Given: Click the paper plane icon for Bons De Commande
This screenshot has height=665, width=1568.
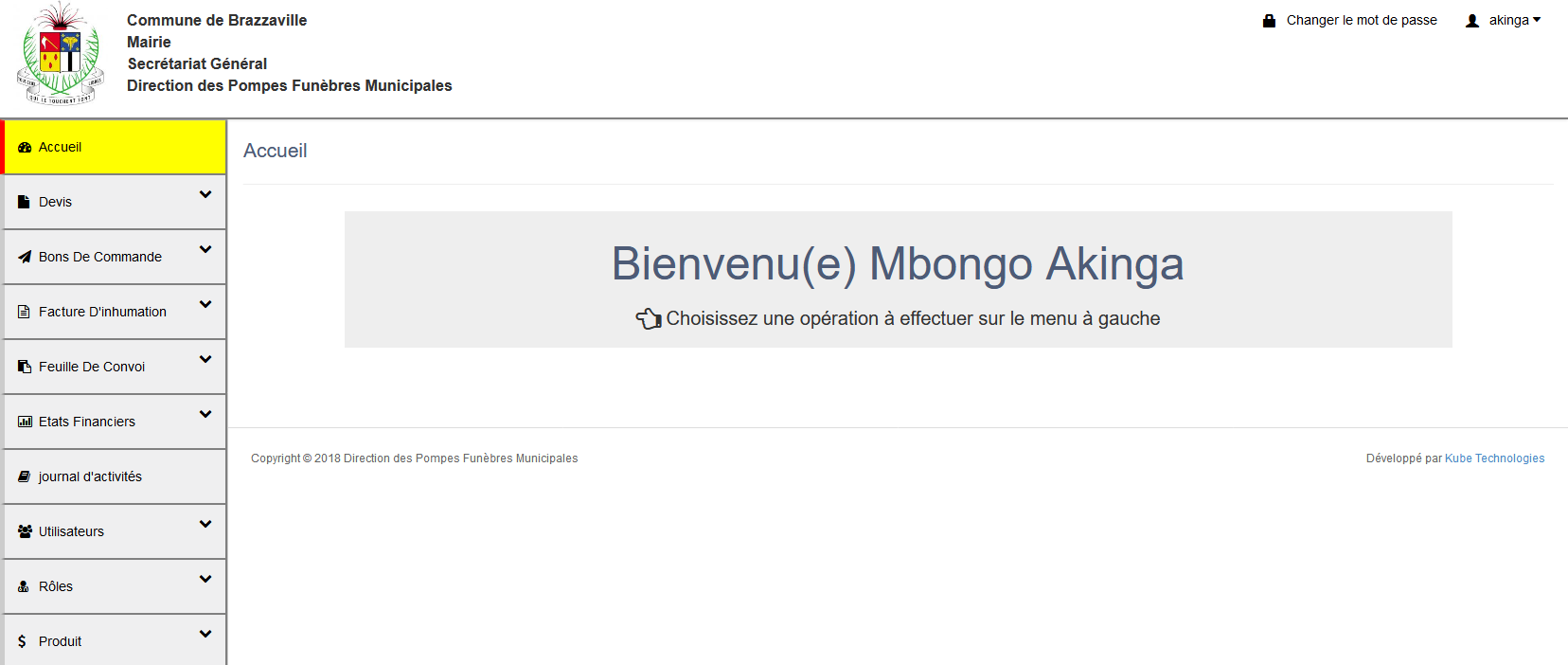Looking at the screenshot, I should click(x=25, y=257).
